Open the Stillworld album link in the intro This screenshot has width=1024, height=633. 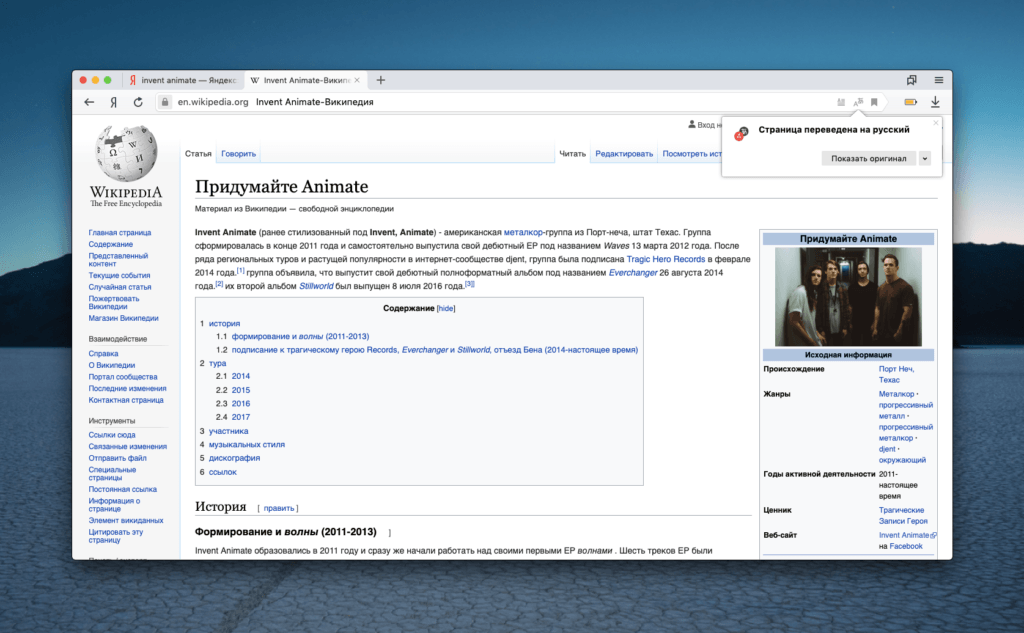[316, 286]
